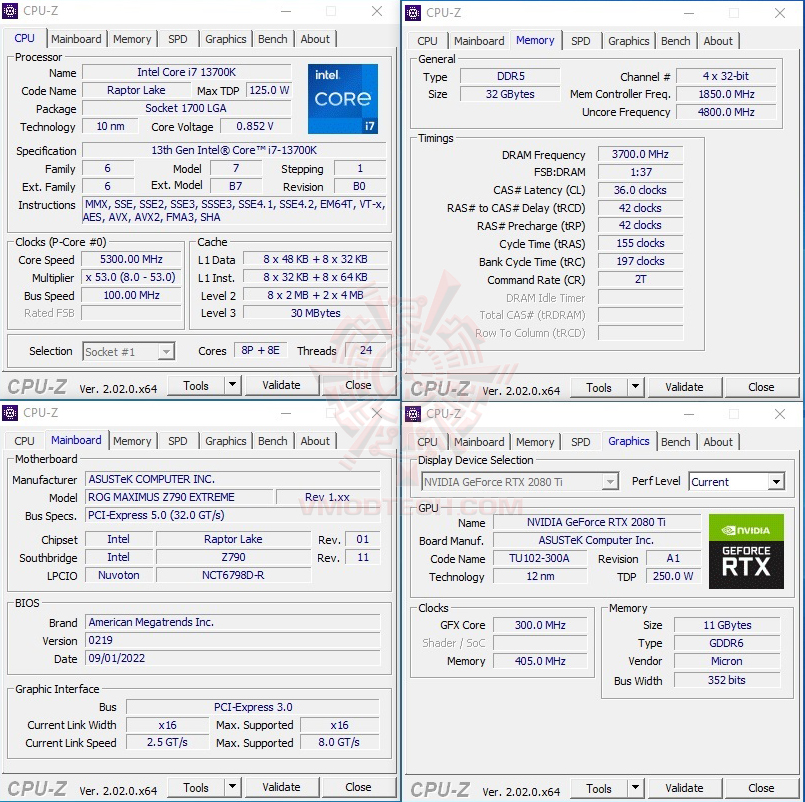Click the CPU-Z icon on the Mainboard window
This screenshot has height=802, width=805.
(10, 412)
